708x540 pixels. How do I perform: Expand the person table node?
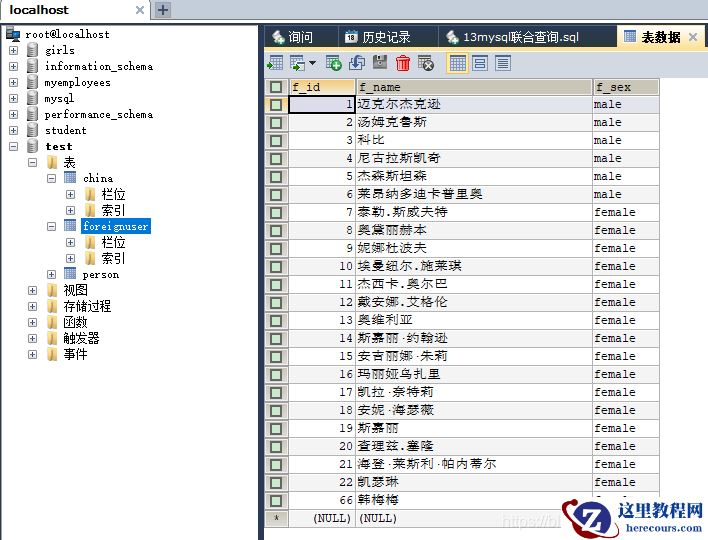click(x=51, y=274)
